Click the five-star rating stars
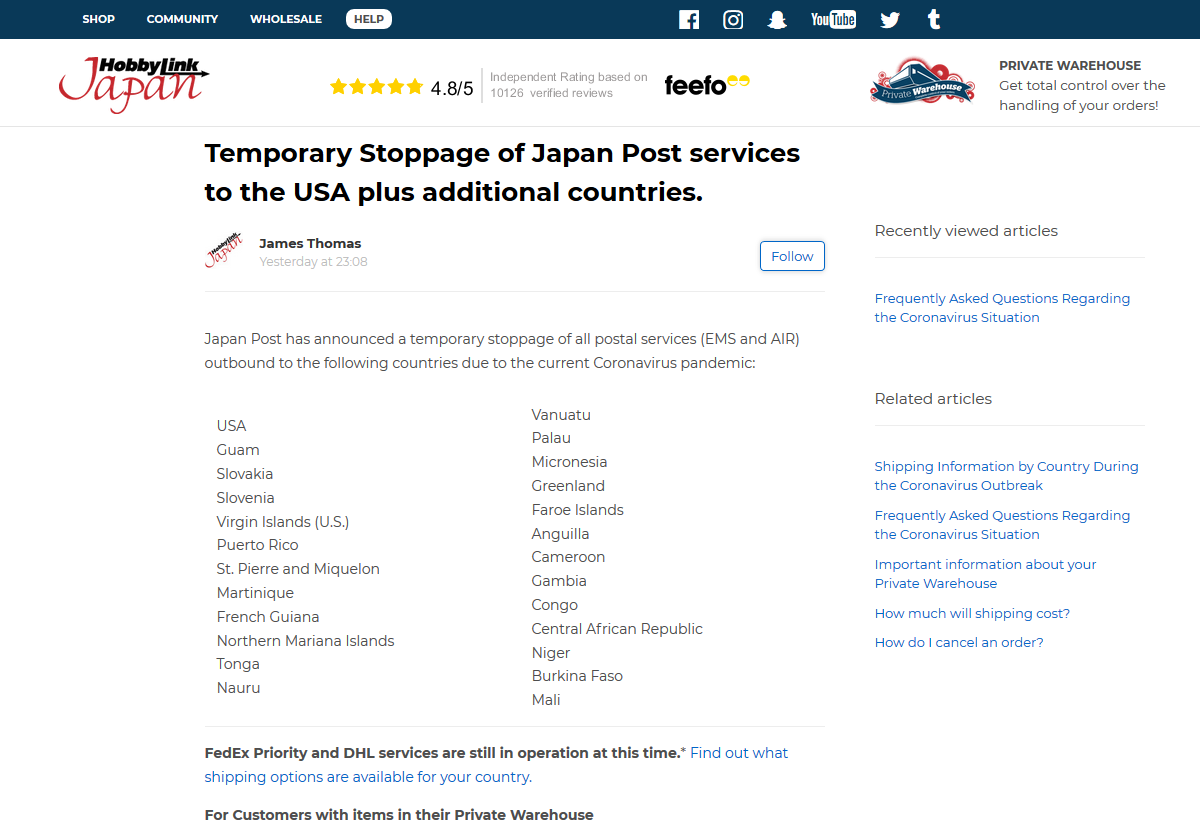 pos(376,87)
